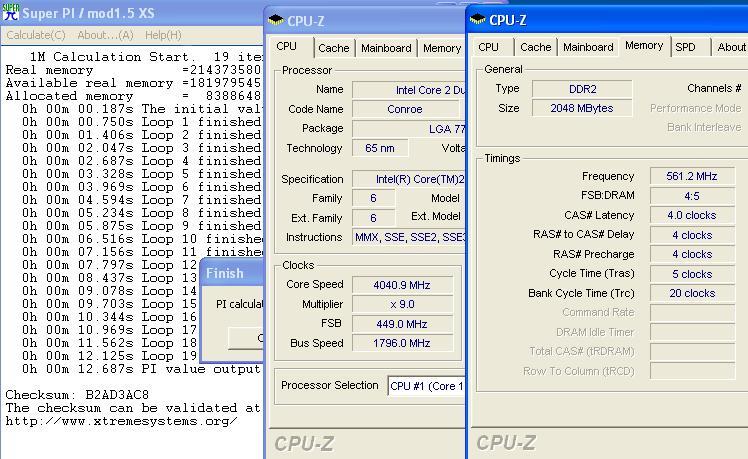
Task: Click the Specification field Intel(R) Core(TM)2
Action: [409, 179]
